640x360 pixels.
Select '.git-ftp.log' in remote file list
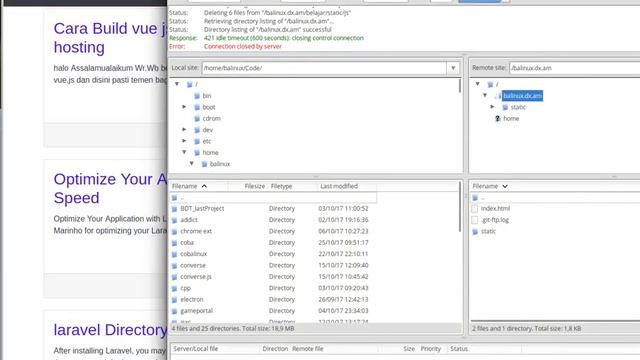point(495,220)
